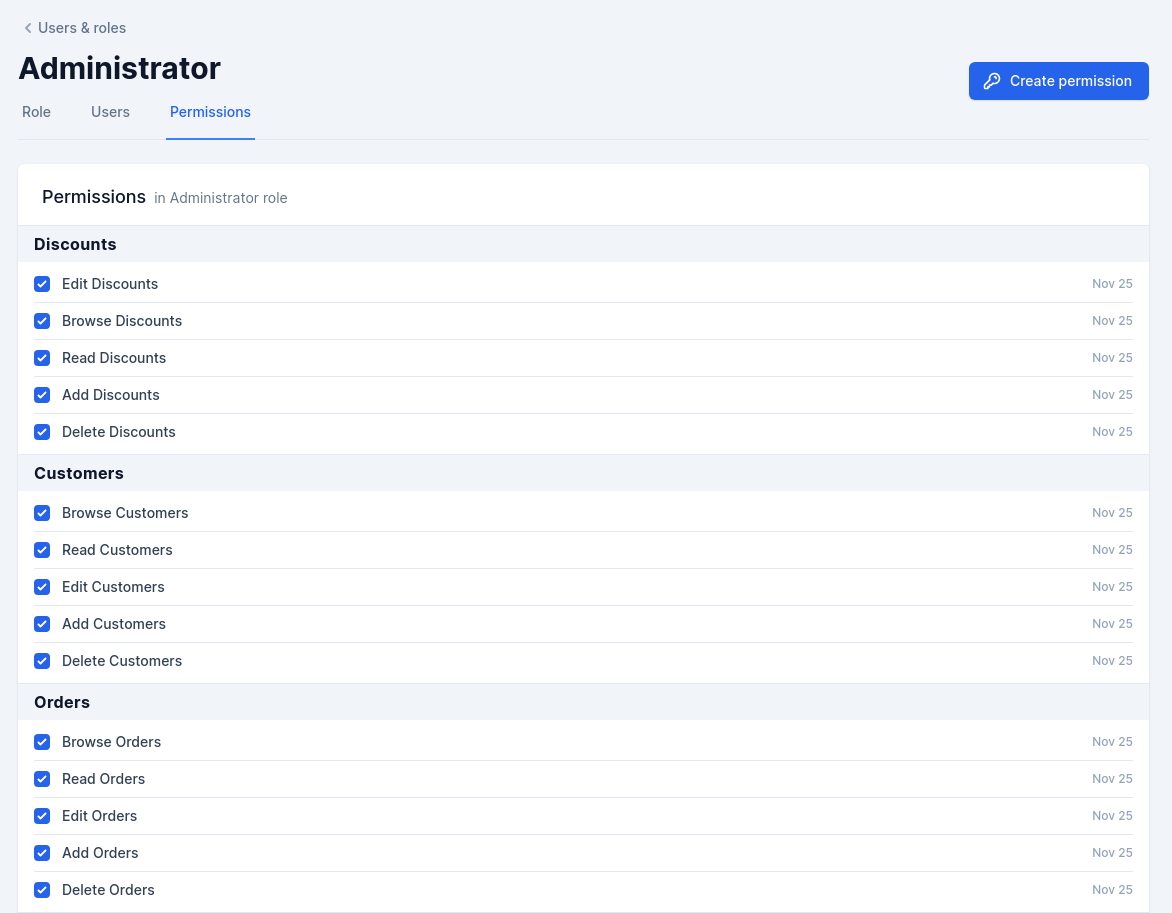Click the 'in Administrator role' subtitle
1172x913 pixels.
tap(220, 198)
